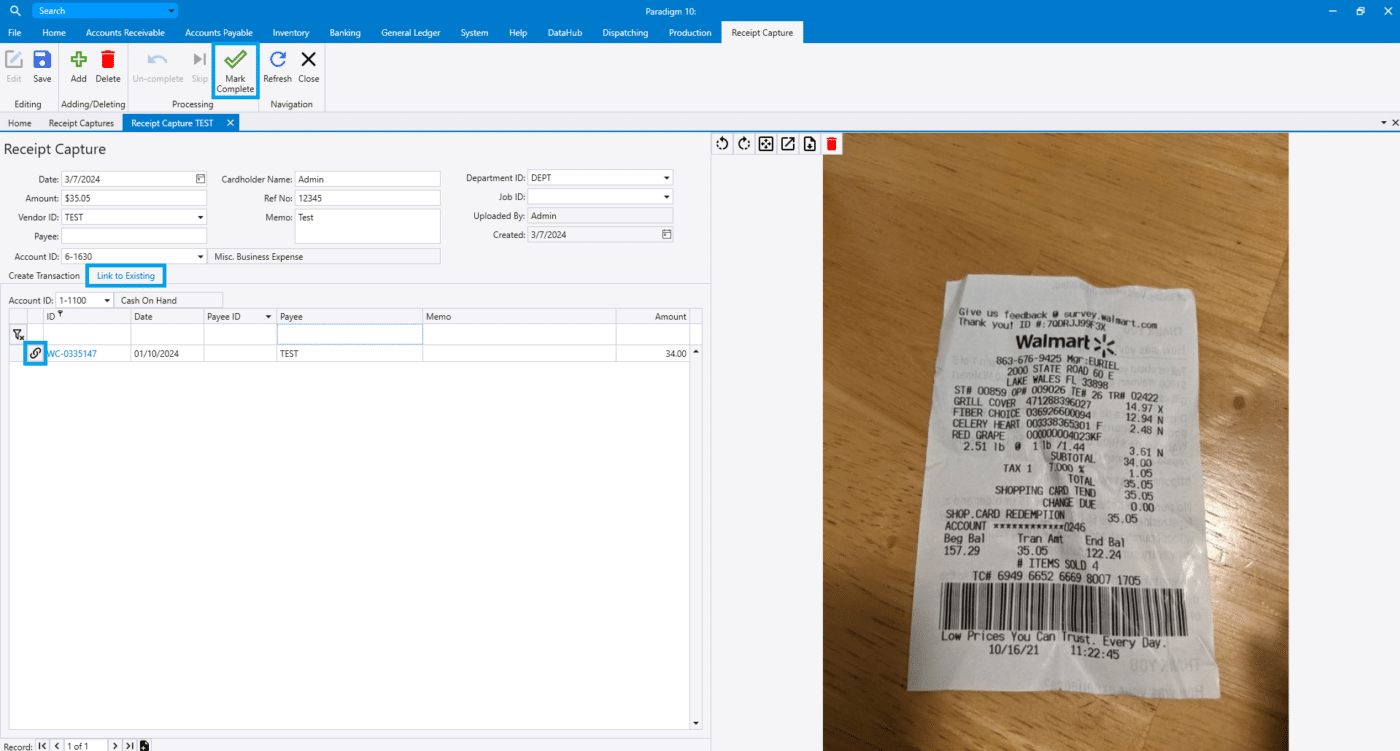Open the title bar Search dropdown arrow
Image resolution: width=1400 pixels, height=751 pixels.
coord(171,11)
